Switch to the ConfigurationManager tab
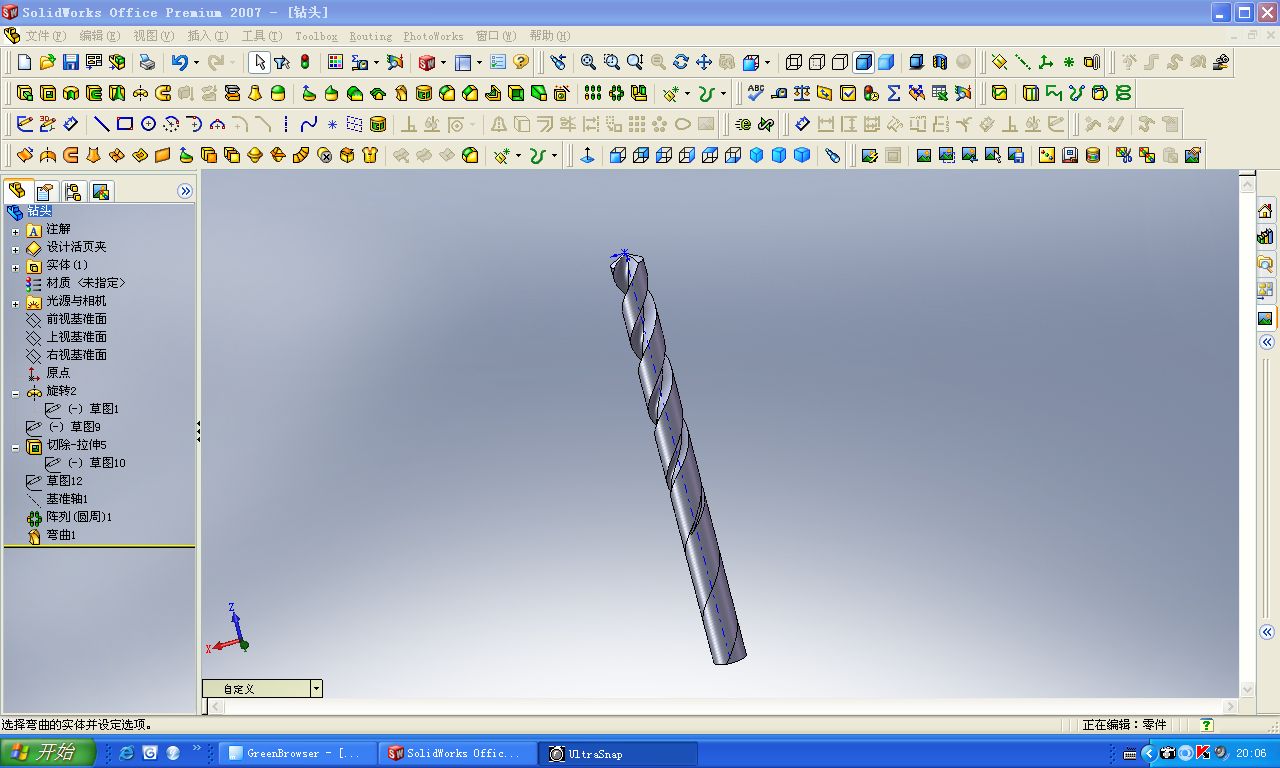The image size is (1280, 768). coord(72,191)
